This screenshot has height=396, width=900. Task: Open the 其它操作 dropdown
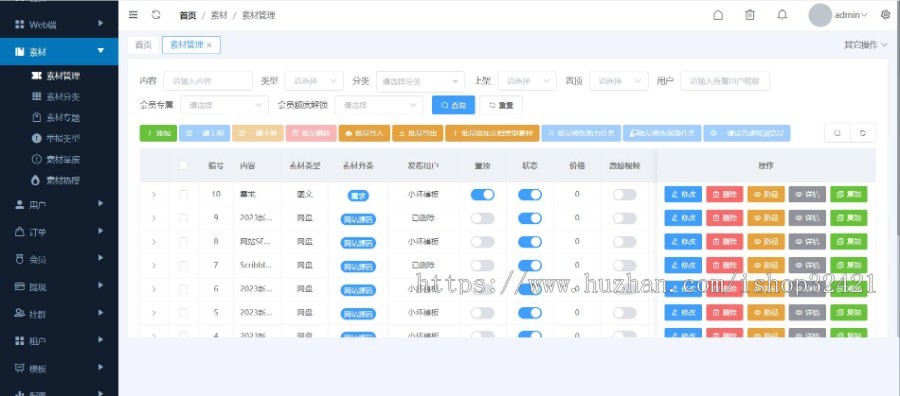point(866,44)
